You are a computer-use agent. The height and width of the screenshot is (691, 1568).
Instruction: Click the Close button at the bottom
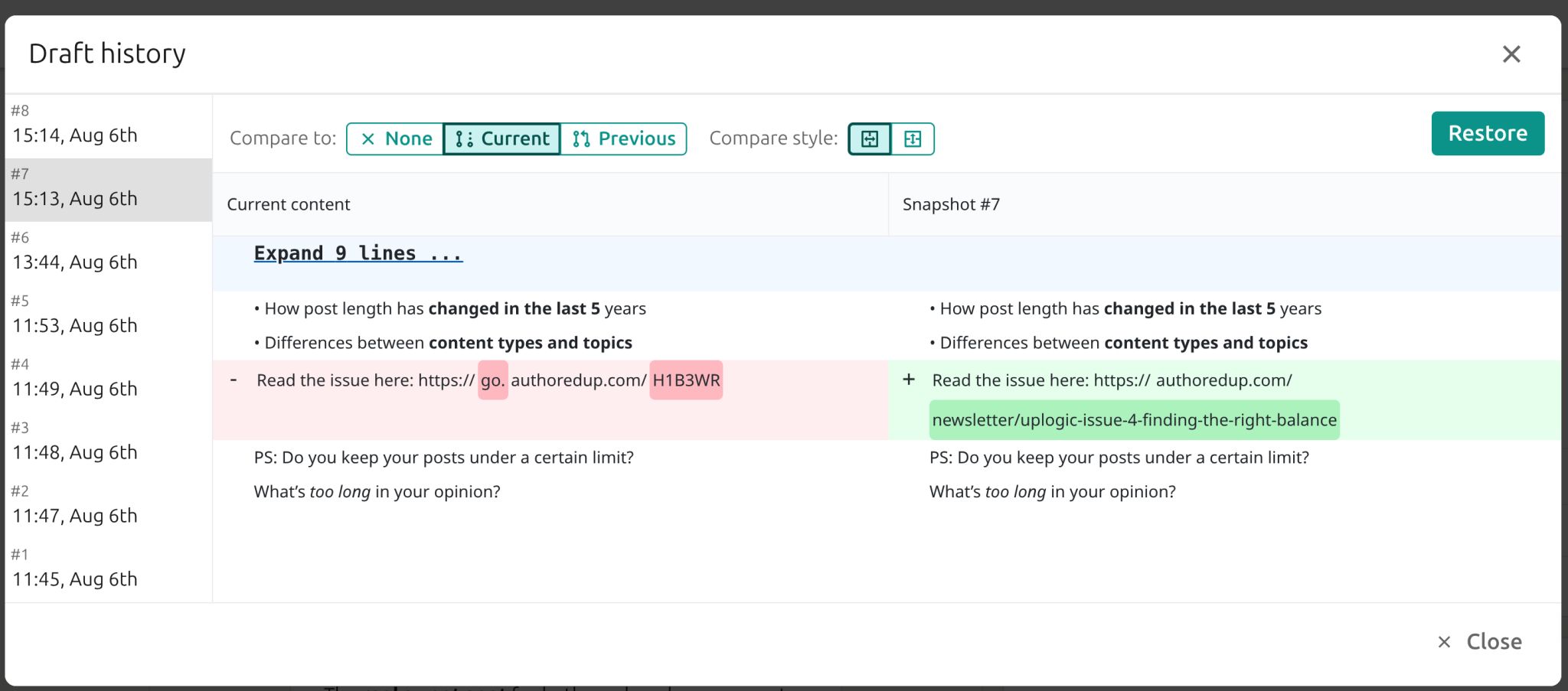pyautogui.click(x=1479, y=641)
